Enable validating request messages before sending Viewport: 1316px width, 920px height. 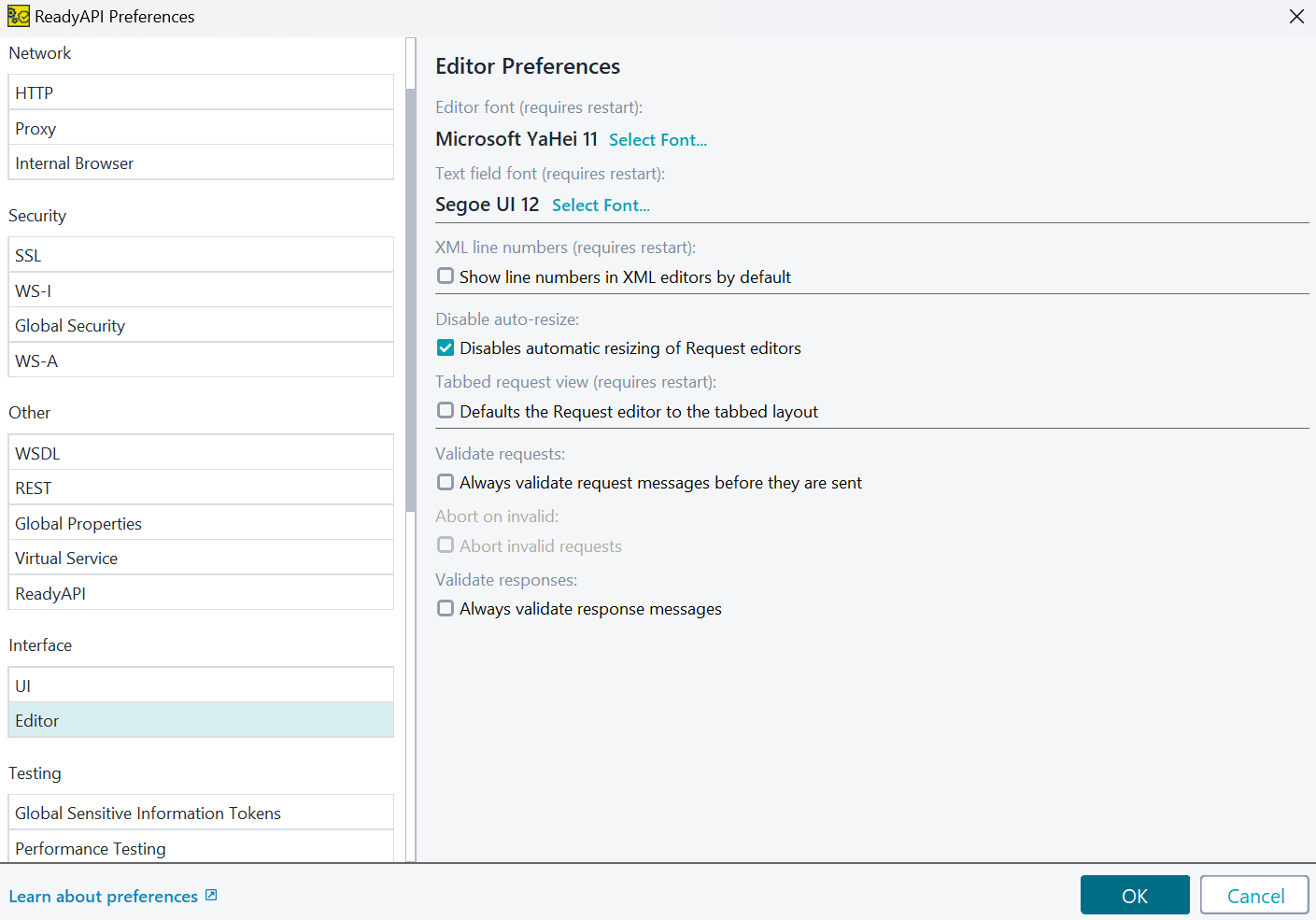click(x=445, y=482)
